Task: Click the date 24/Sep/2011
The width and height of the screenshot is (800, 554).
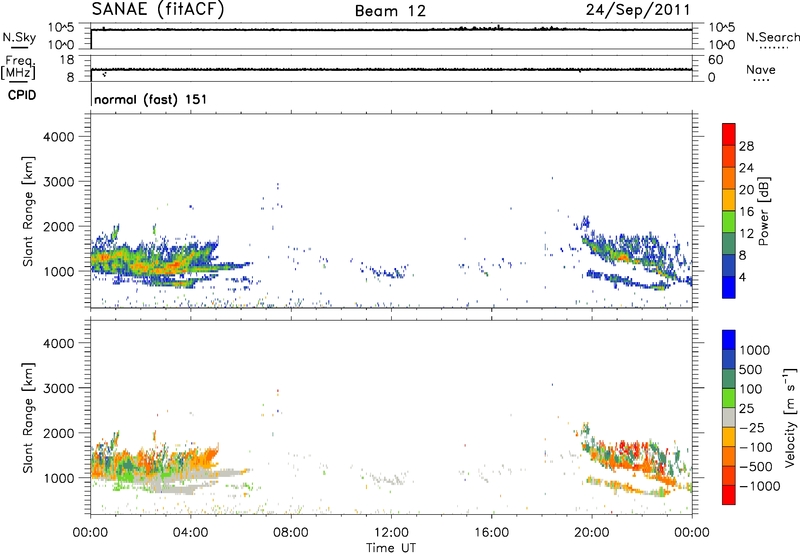Action: click(x=638, y=10)
